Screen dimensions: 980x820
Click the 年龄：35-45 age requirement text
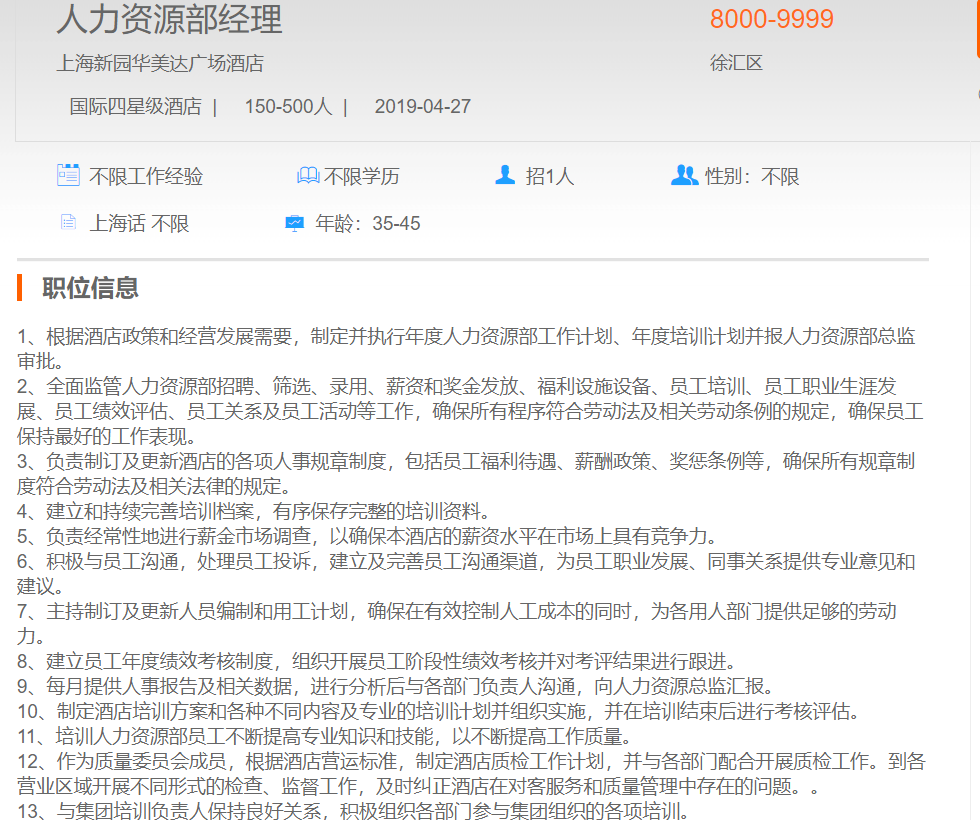point(368,223)
